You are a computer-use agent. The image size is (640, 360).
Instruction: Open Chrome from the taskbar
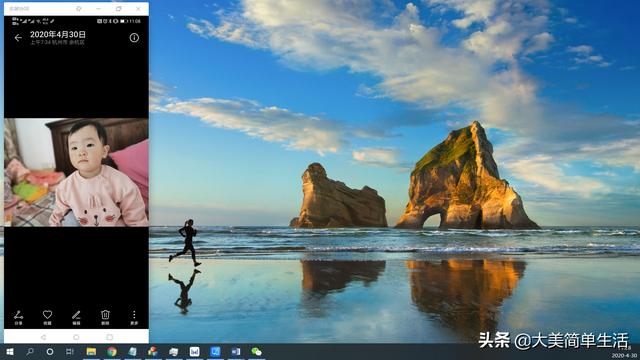(x=112, y=351)
